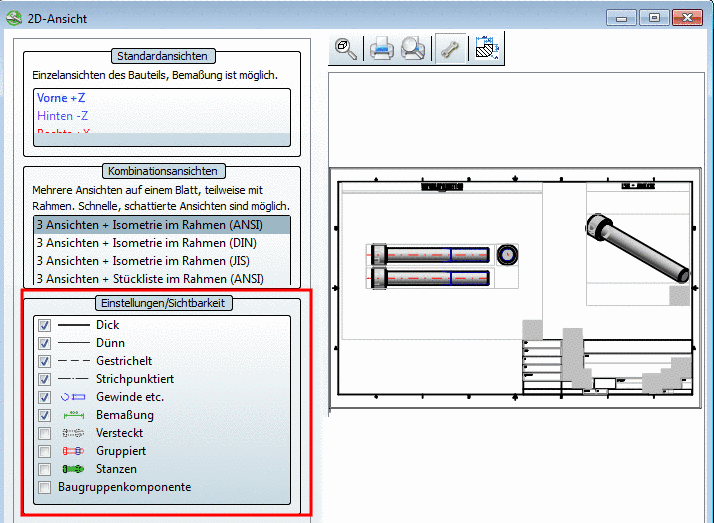Image resolution: width=714 pixels, height=523 pixels.
Task: Toggle the wrench settings icon
Action: [450, 48]
